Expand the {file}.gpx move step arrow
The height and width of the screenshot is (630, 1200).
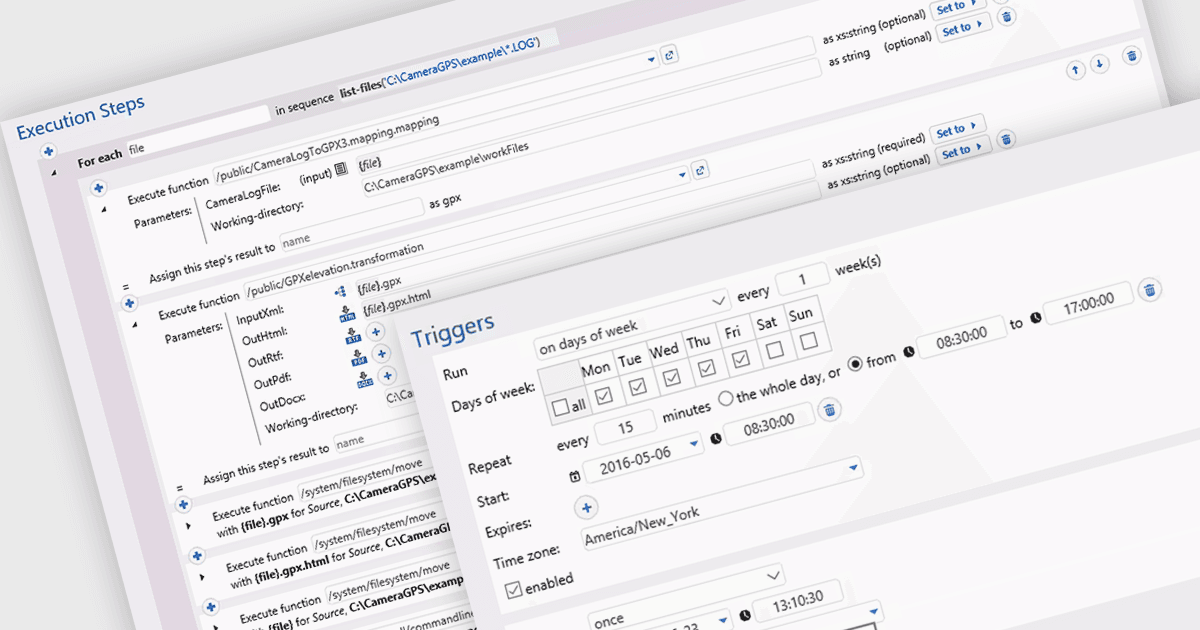tap(188, 524)
